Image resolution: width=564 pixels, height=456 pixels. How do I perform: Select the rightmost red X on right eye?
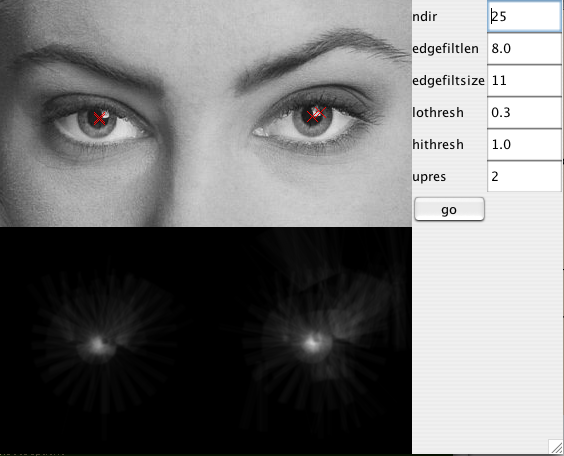coord(320,113)
